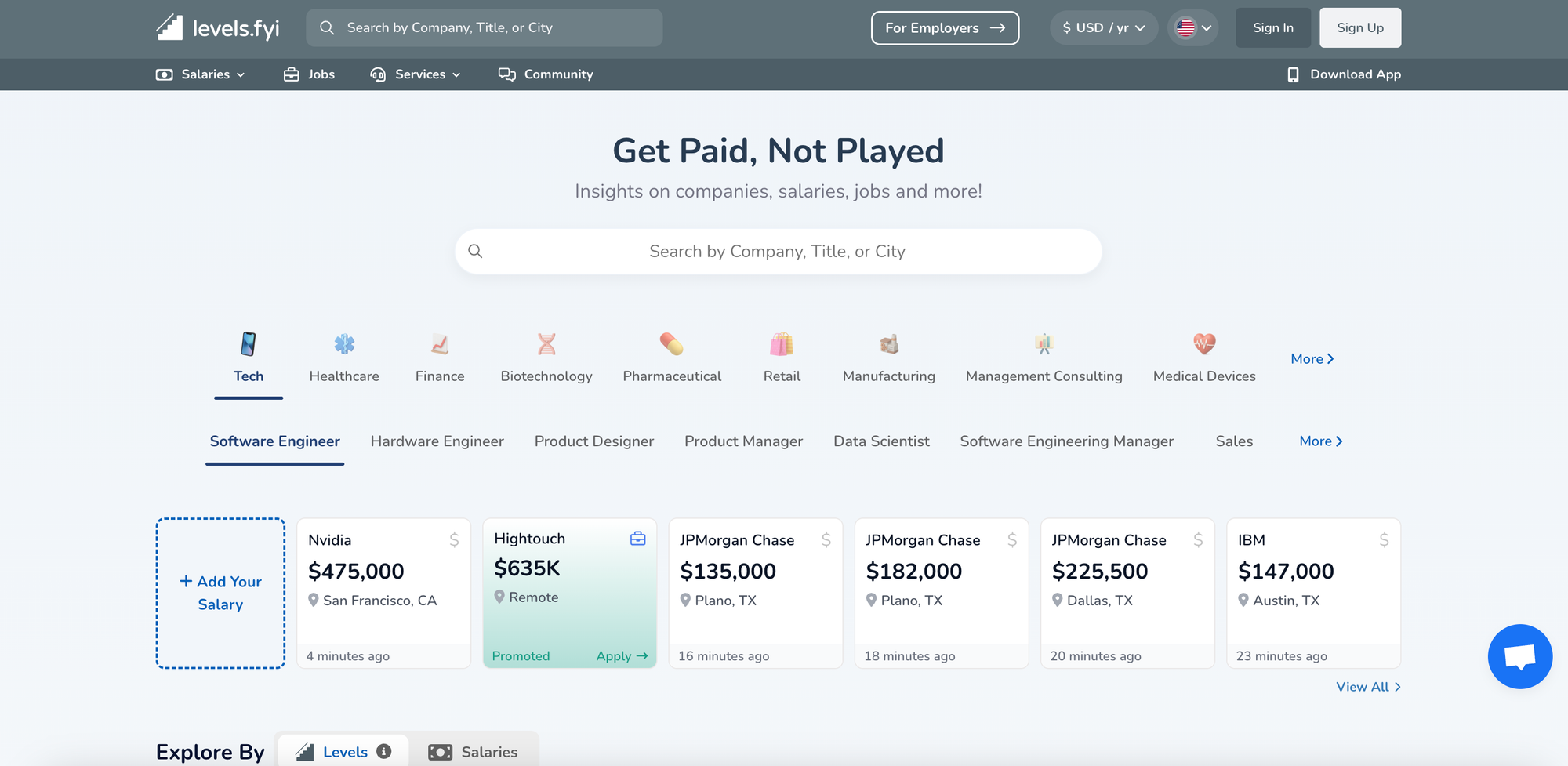The width and height of the screenshot is (1568, 766).
Task: Switch Explore By to Salaries
Action: coord(474,752)
